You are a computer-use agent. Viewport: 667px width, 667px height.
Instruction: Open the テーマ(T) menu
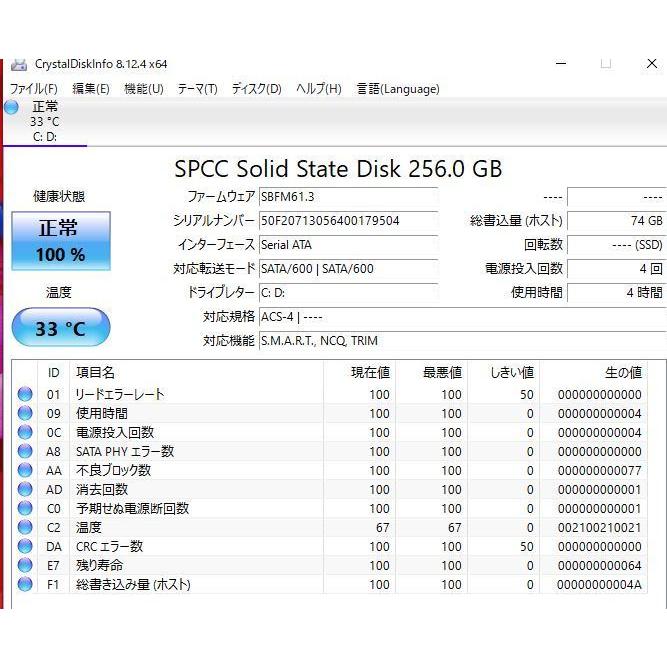pyautogui.click(x=197, y=89)
